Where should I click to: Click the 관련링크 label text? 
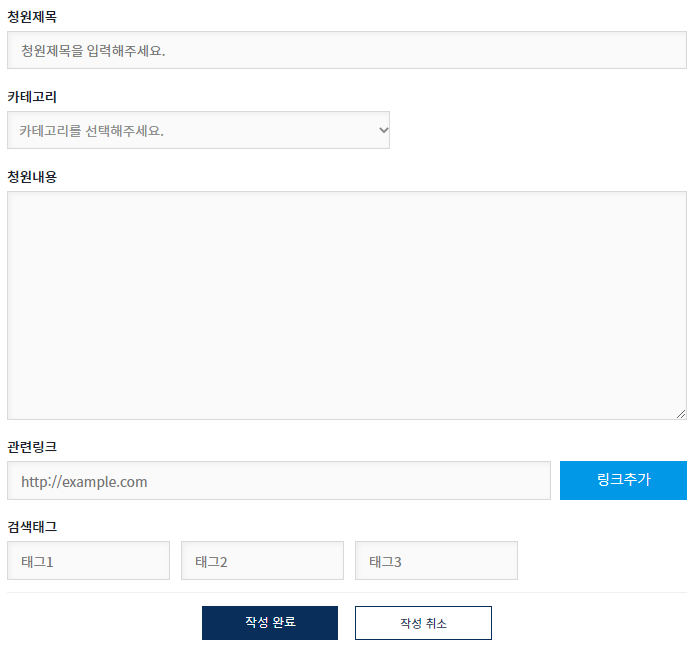pyautogui.click(x=32, y=447)
